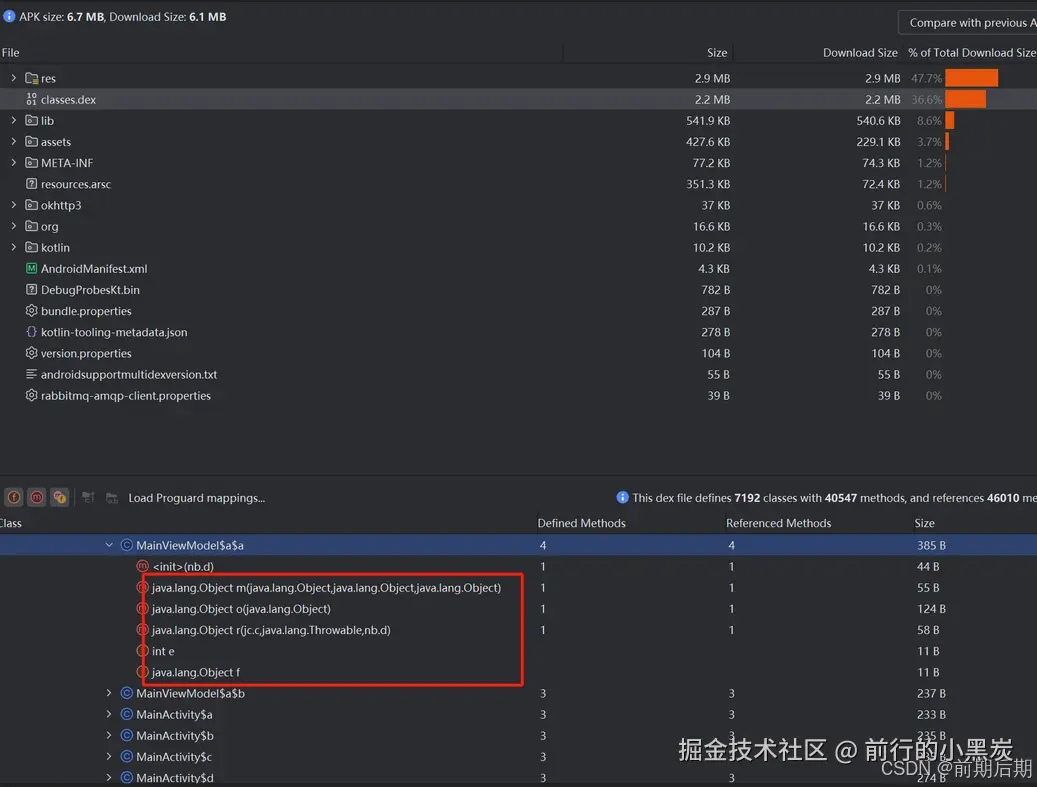The width and height of the screenshot is (1037, 787).
Task: Click the Deobfuscate names toolbar icon
Action: click(x=88, y=497)
